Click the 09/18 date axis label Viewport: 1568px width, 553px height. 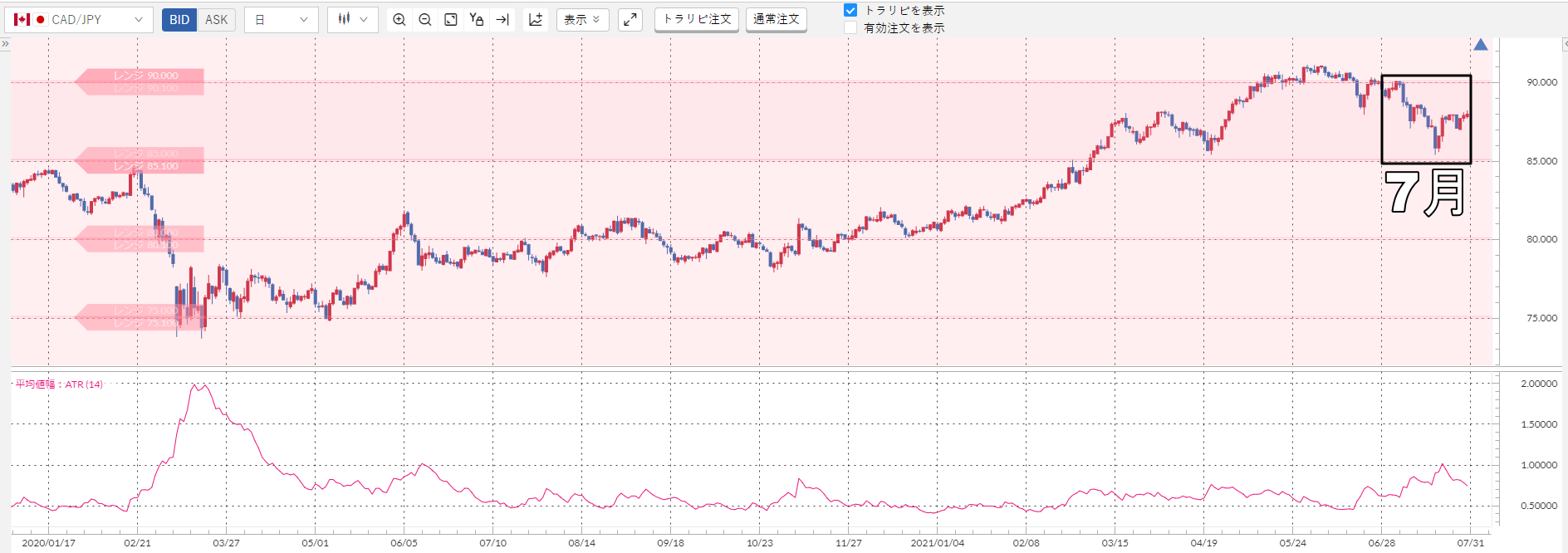[x=670, y=543]
